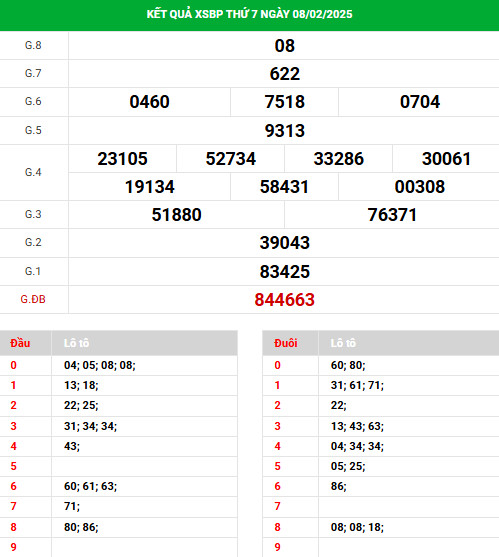This screenshot has height=557, width=499.
Task: Select the G.6 number 0704
Action: tap(420, 102)
